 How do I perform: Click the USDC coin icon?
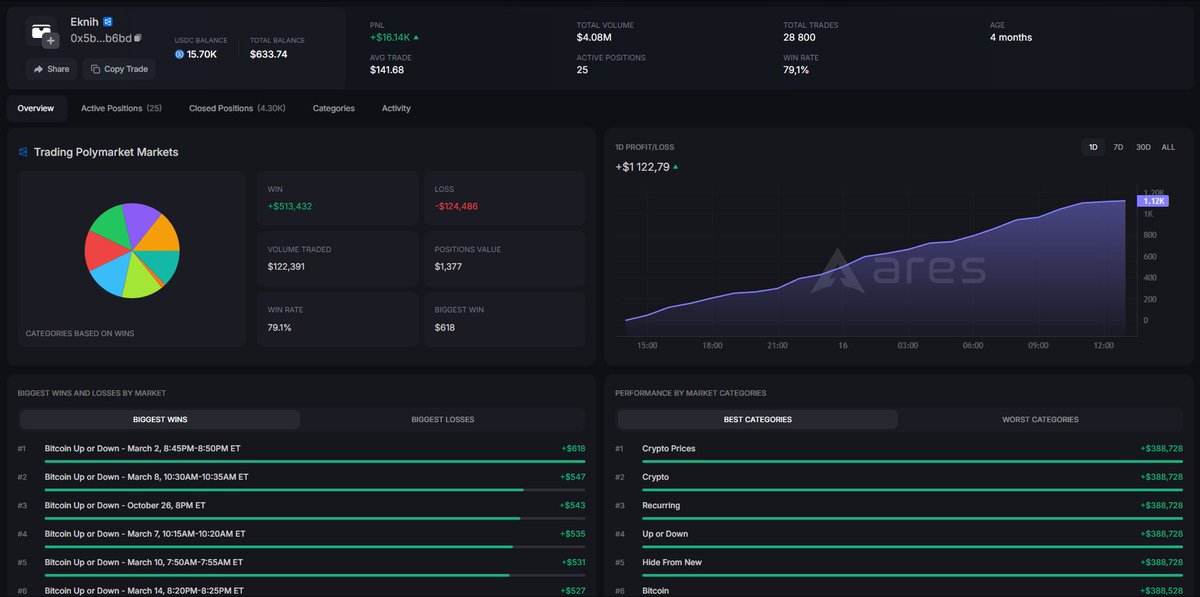click(x=180, y=54)
